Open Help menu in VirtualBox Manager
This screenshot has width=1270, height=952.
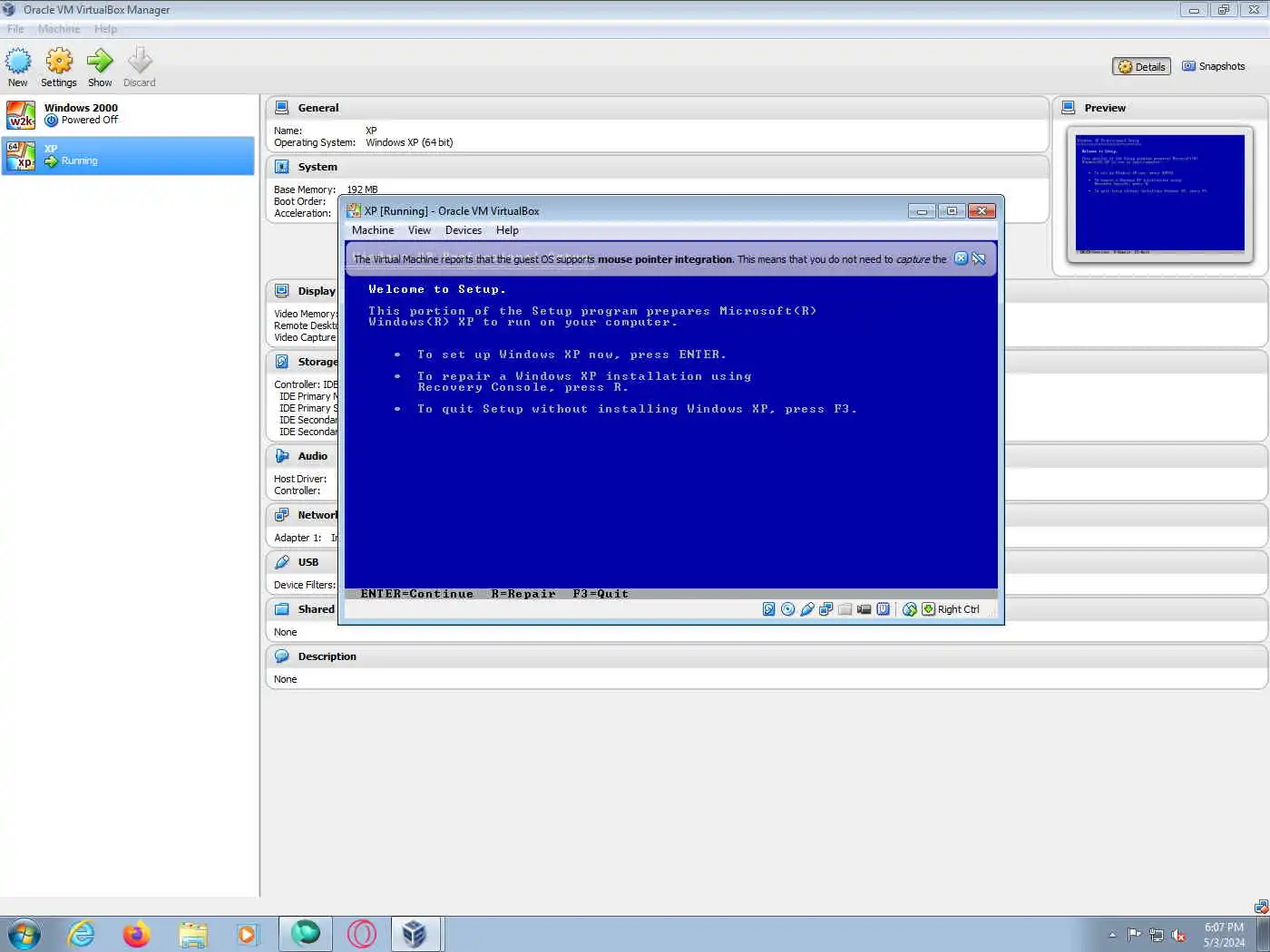point(105,29)
